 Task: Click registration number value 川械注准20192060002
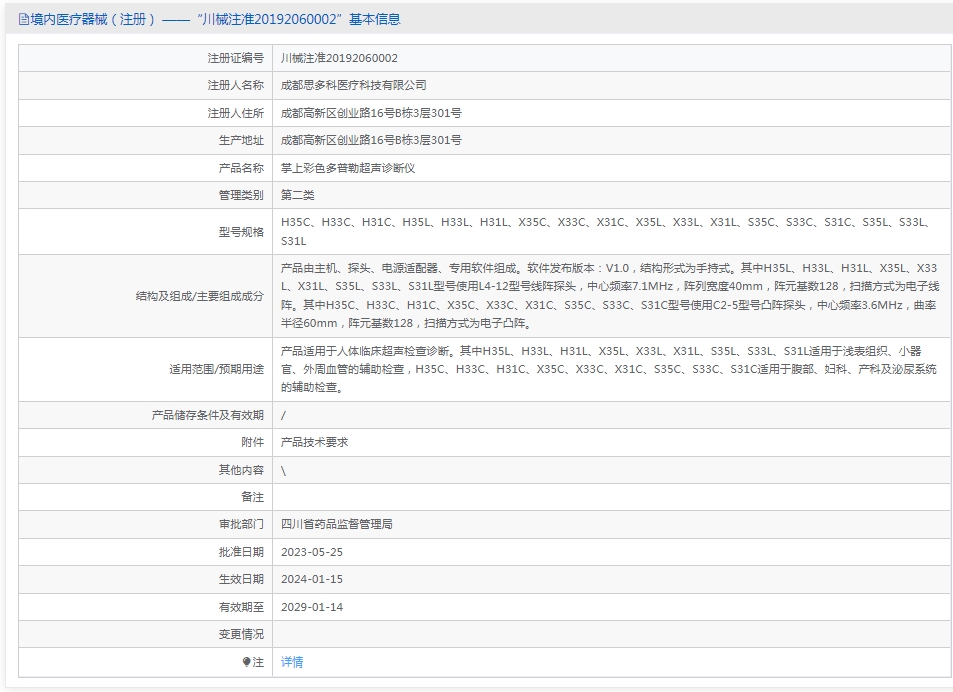(x=339, y=58)
